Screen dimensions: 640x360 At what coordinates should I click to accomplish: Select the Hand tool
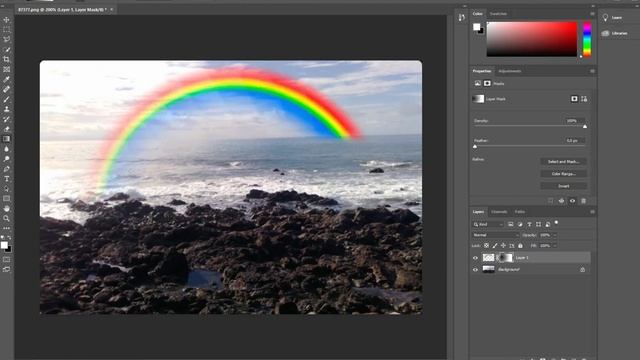(7, 209)
